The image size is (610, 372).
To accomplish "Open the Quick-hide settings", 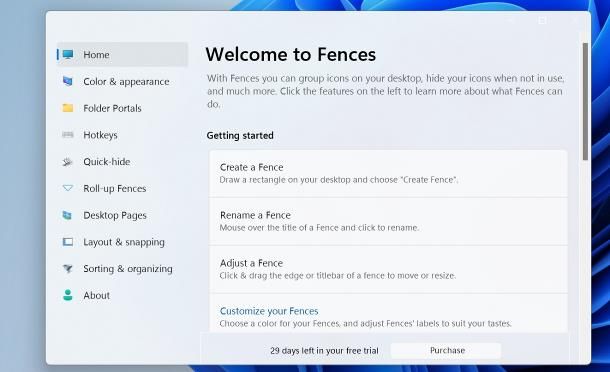I will point(107,162).
